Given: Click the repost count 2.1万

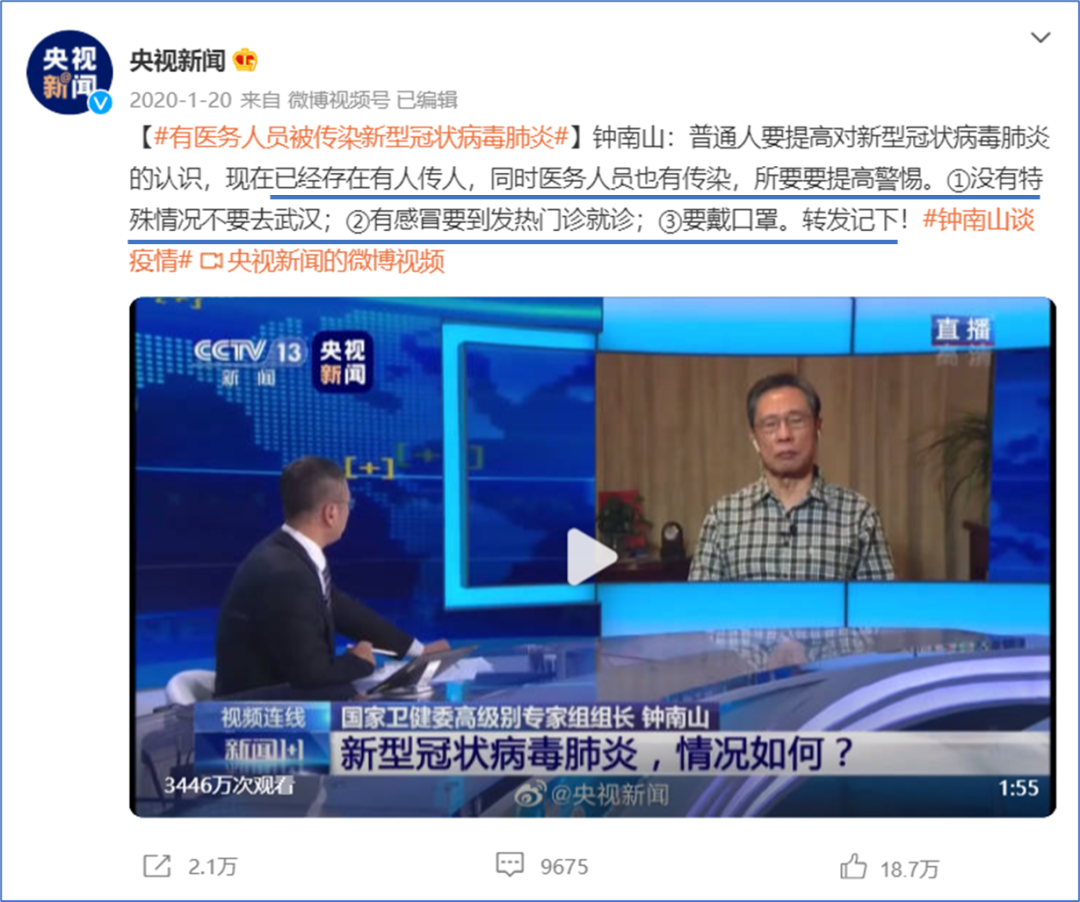Looking at the screenshot, I should [213, 866].
